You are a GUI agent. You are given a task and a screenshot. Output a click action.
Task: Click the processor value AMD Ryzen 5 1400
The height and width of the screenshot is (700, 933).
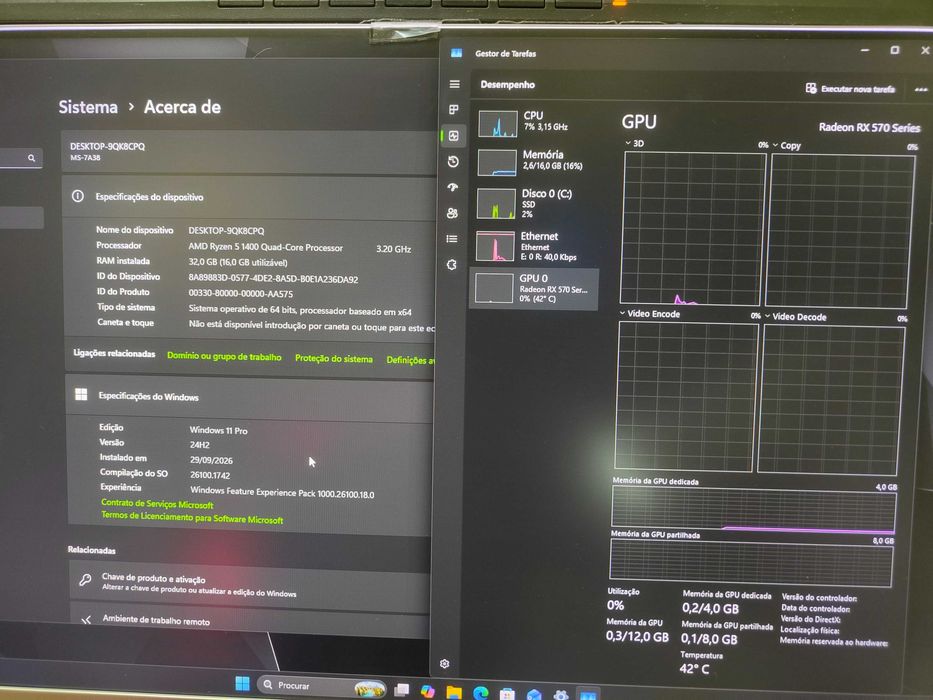tap(265, 247)
